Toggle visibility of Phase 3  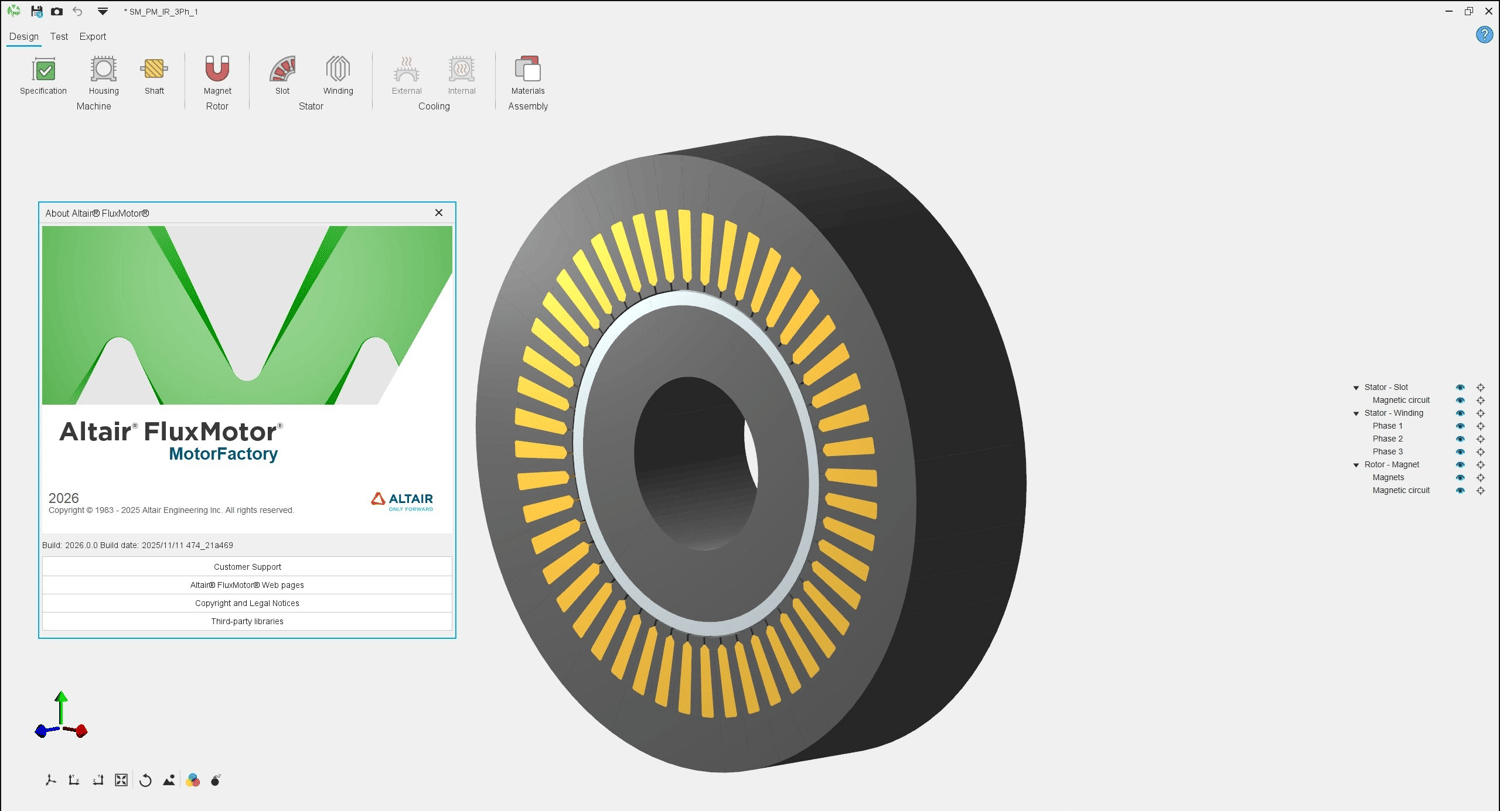[1460, 451]
